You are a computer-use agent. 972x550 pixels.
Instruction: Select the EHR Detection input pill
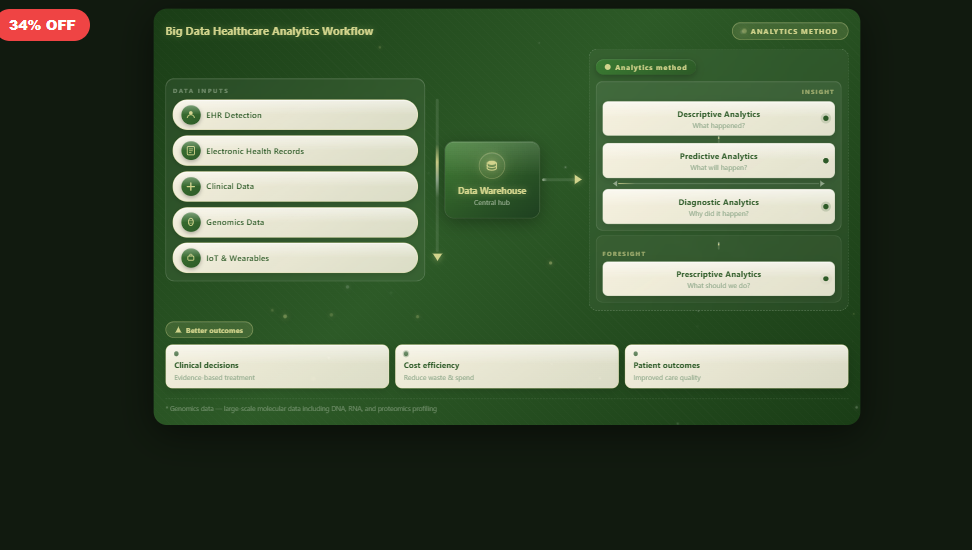pyautogui.click(x=295, y=115)
